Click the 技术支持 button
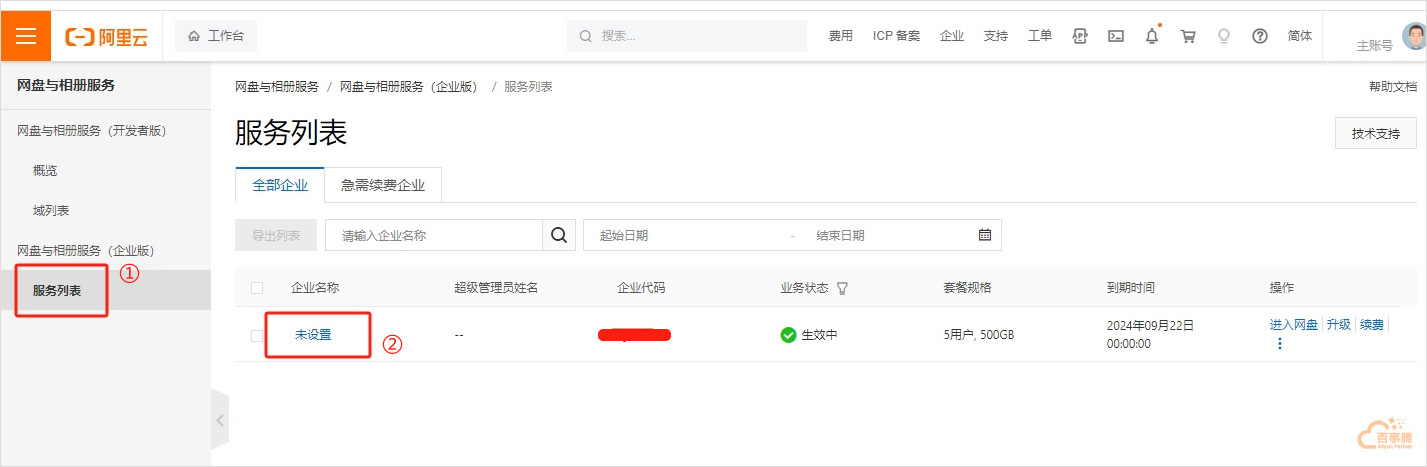 (1376, 133)
